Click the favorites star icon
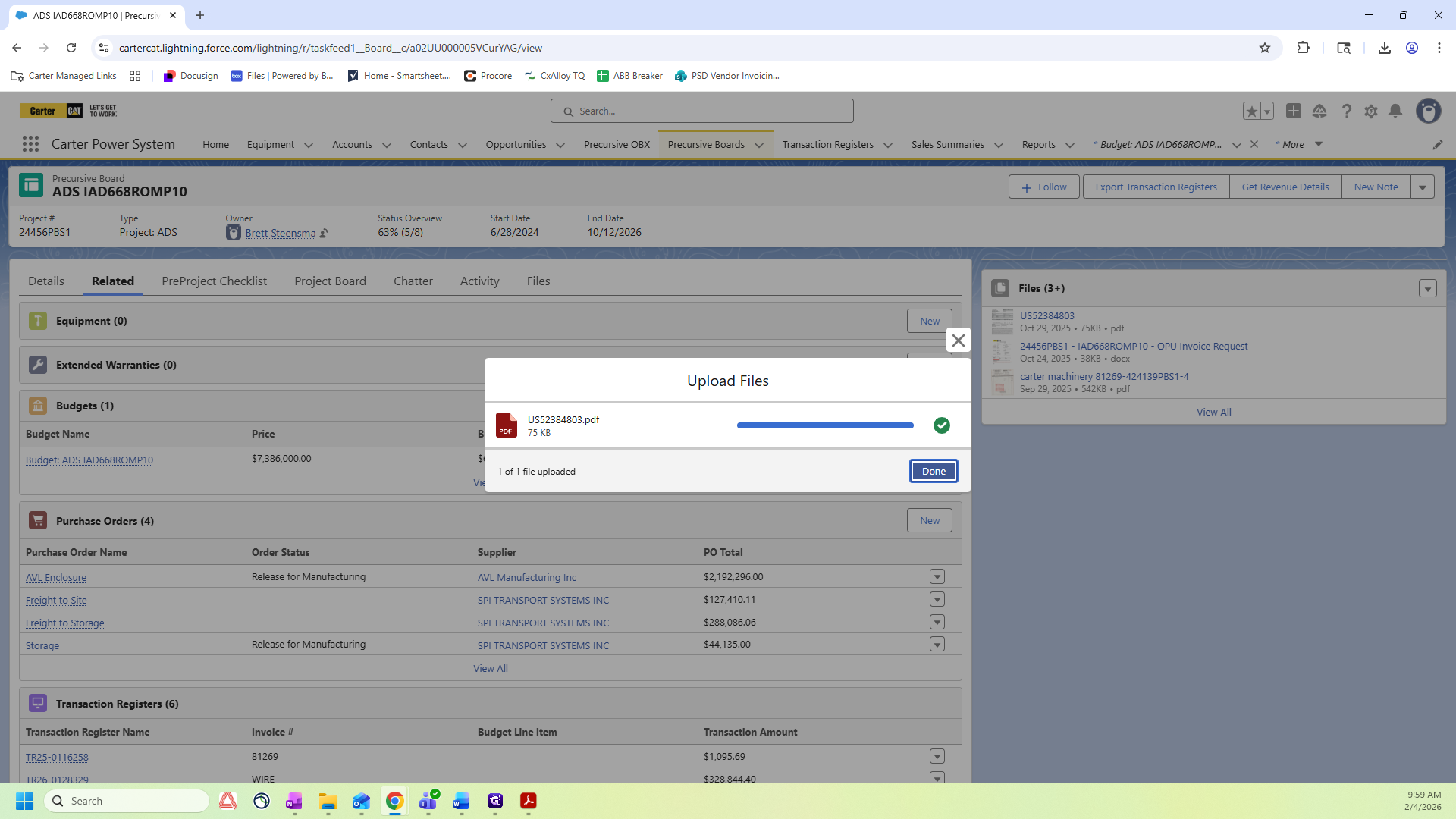The image size is (1456, 819). (1251, 111)
